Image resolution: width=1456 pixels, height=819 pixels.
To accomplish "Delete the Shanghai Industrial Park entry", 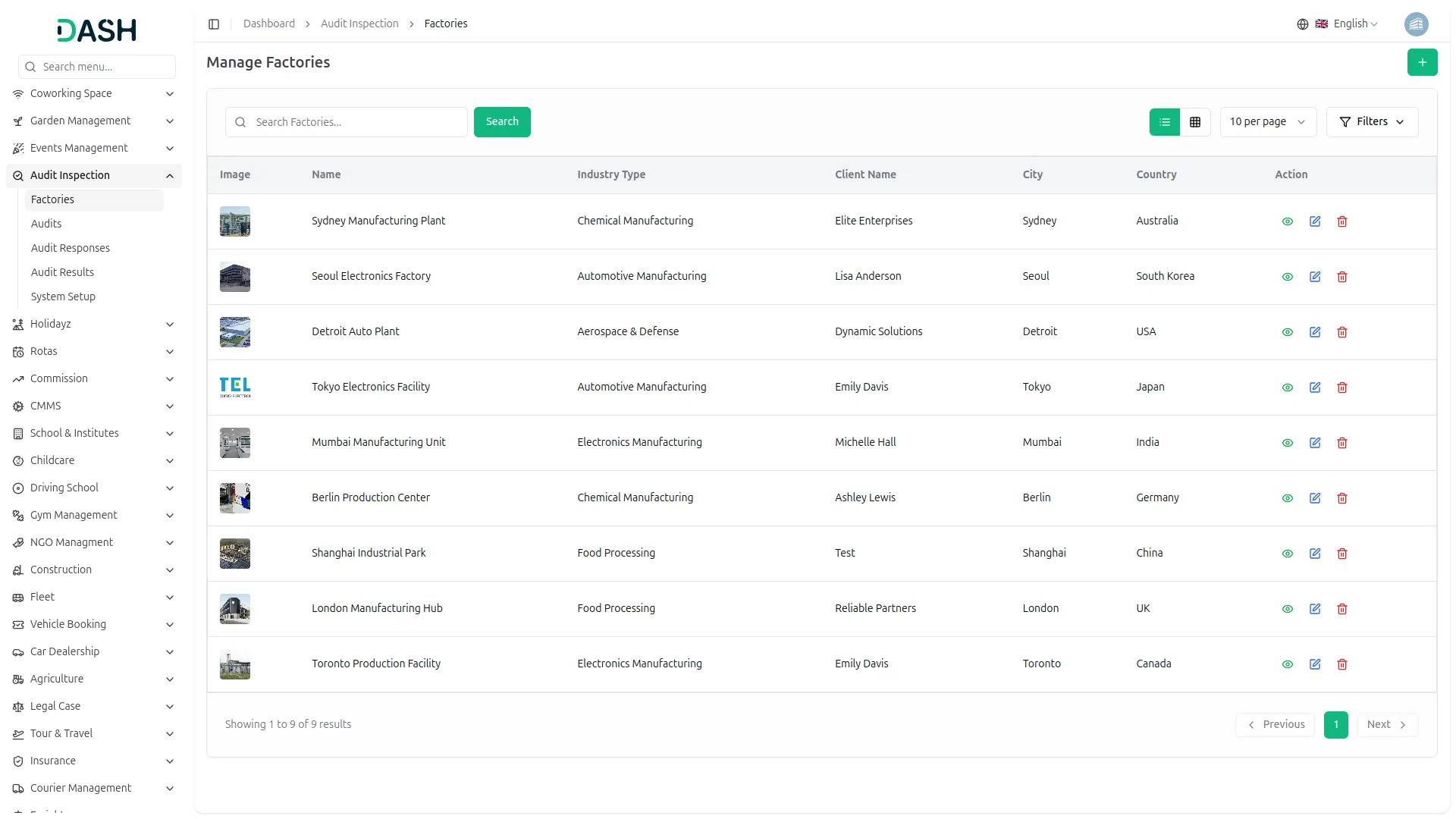I will tap(1341, 554).
